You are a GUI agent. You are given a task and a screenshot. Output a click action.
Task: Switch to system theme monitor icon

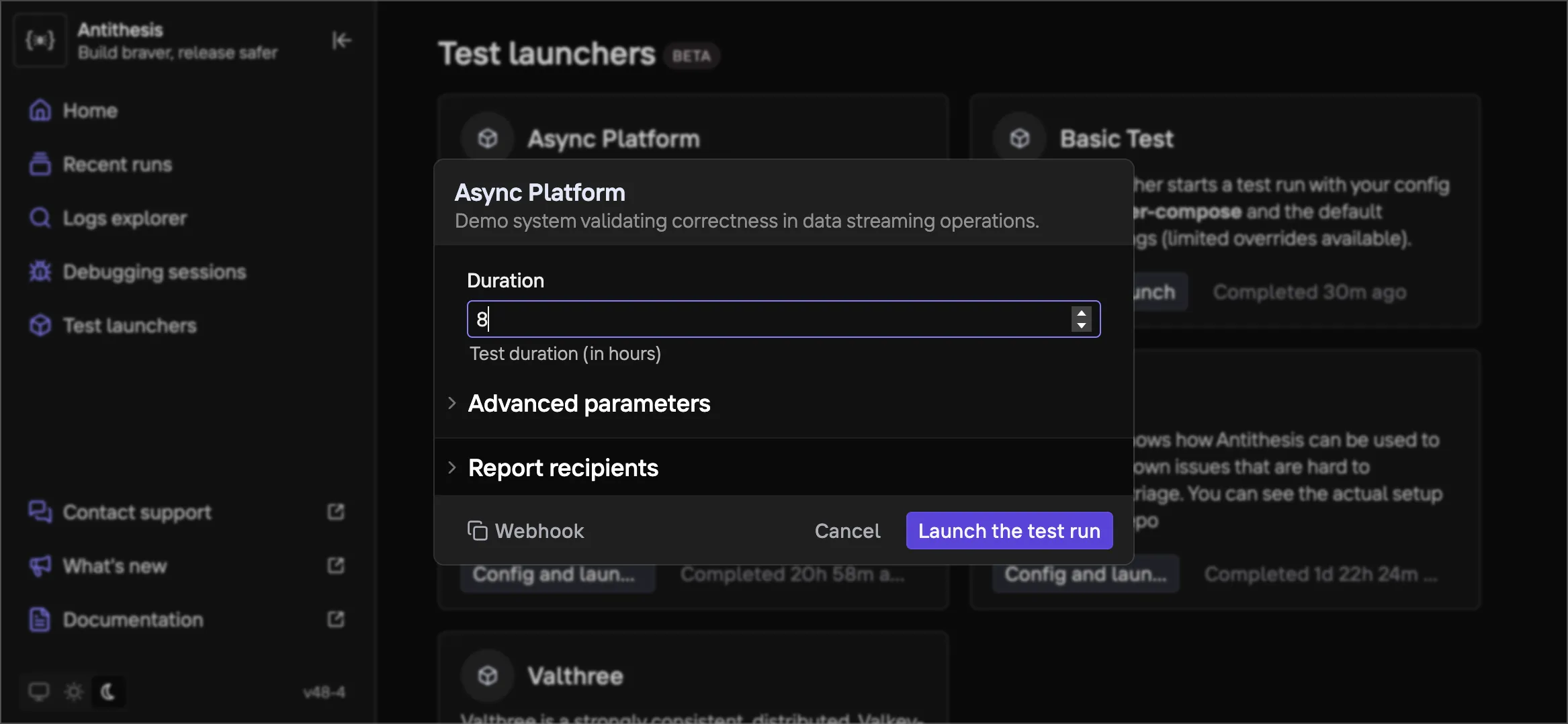pyautogui.click(x=39, y=691)
